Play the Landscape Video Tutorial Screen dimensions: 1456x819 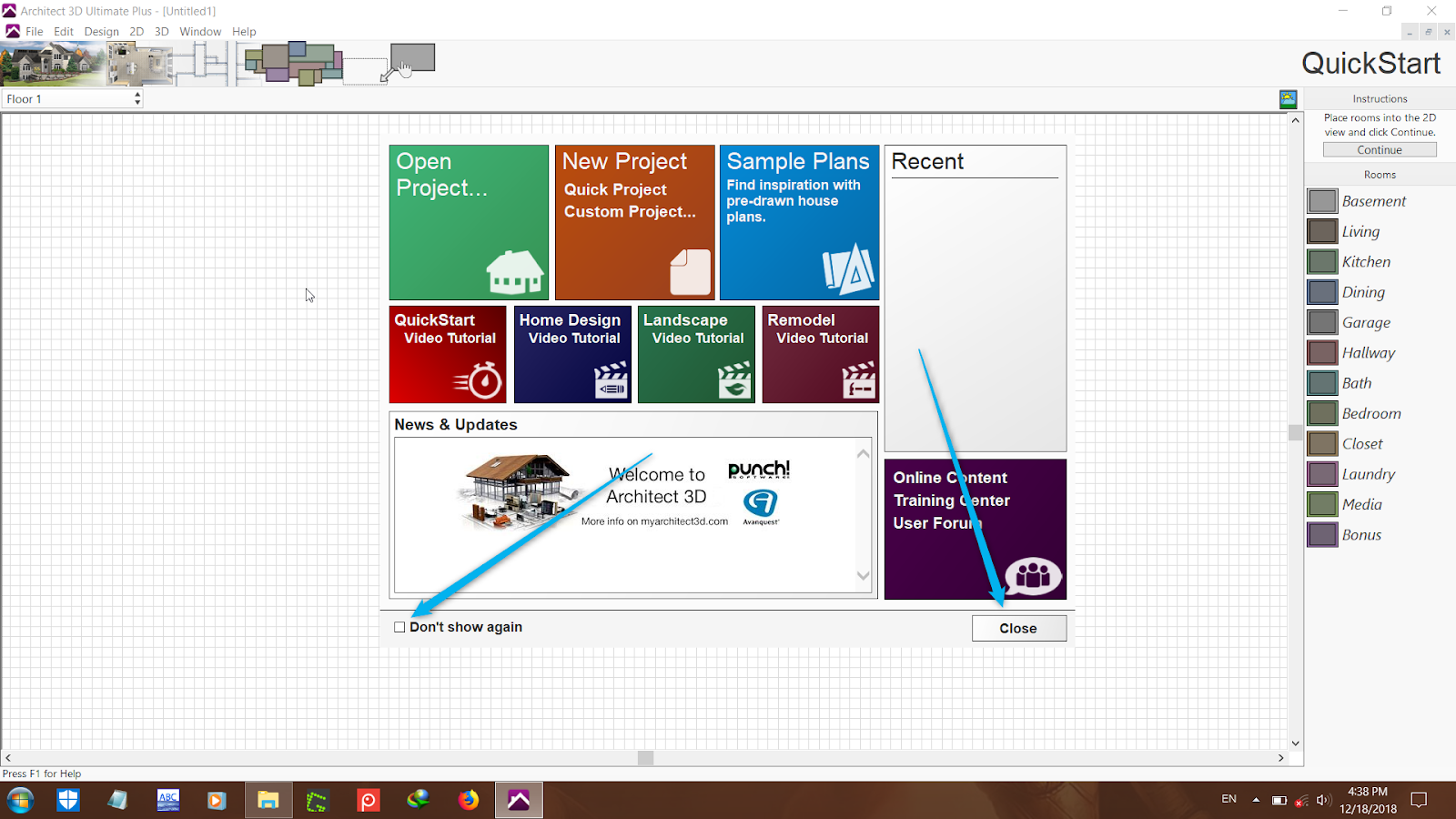tap(696, 354)
